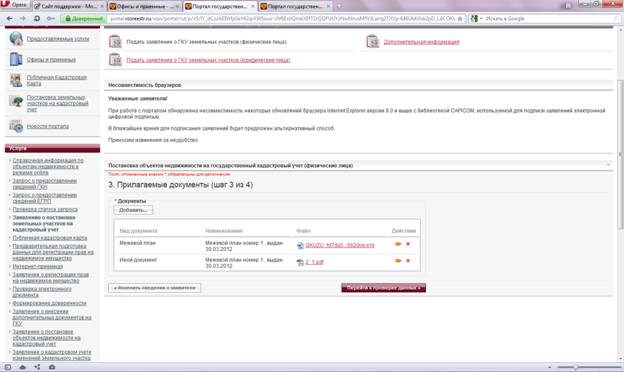
Task: Open the 'Офисы и приемные' sidebar link
Action: tap(51, 60)
